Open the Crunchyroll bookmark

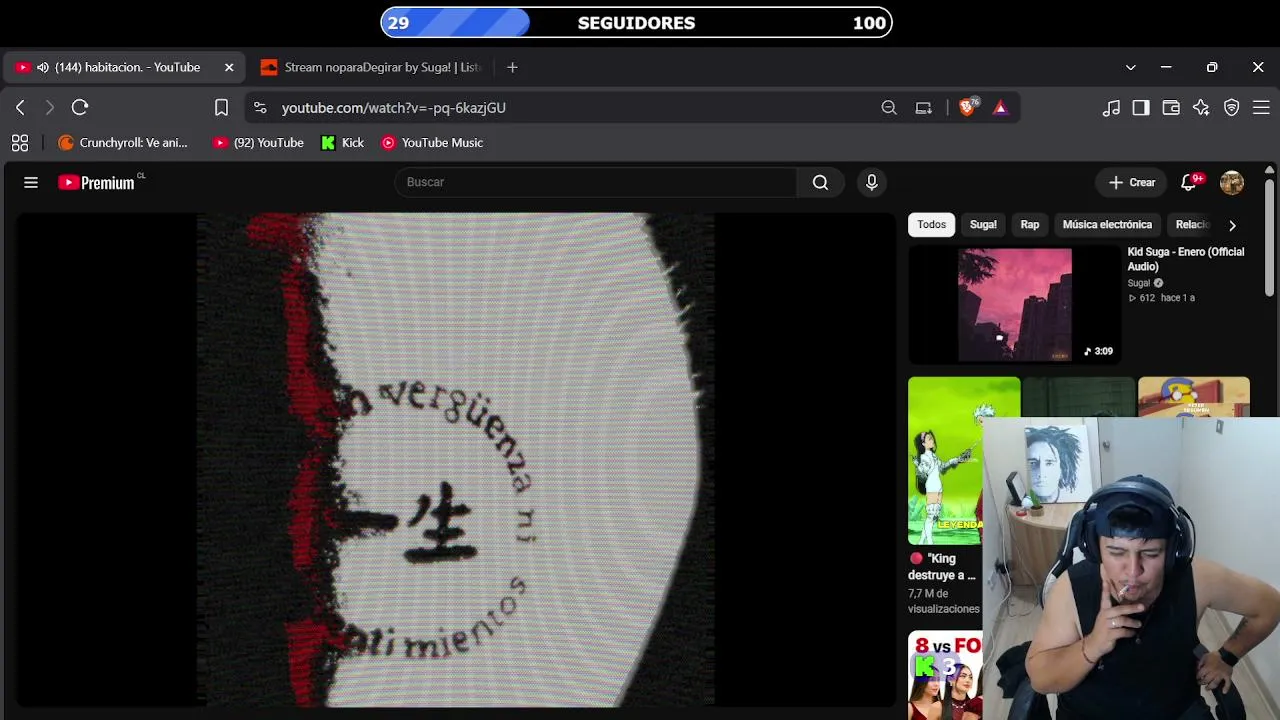coord(123,142)
